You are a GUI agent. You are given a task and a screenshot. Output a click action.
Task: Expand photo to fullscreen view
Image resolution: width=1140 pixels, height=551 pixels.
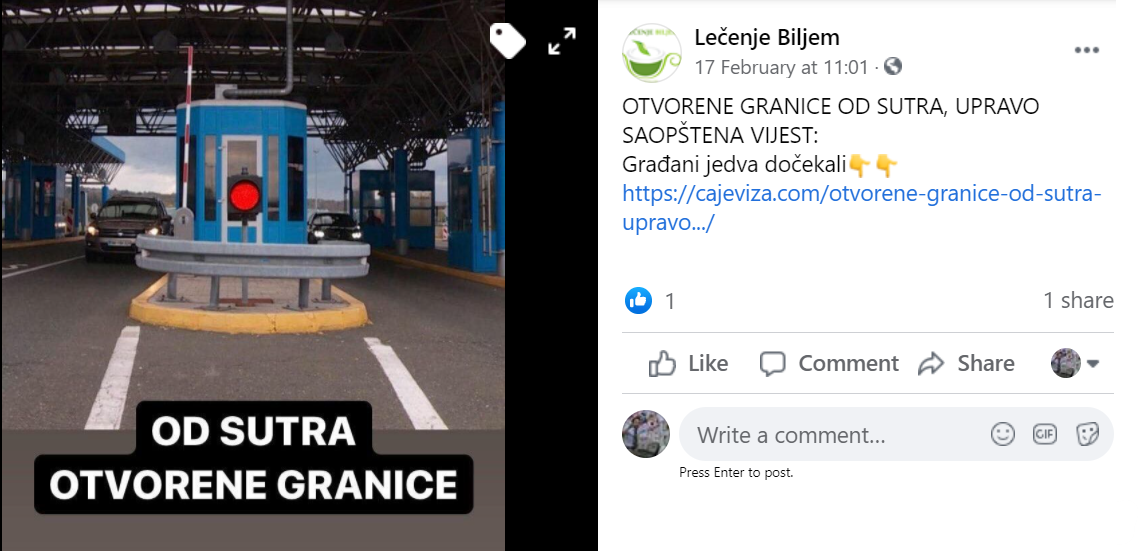(562, 41)
